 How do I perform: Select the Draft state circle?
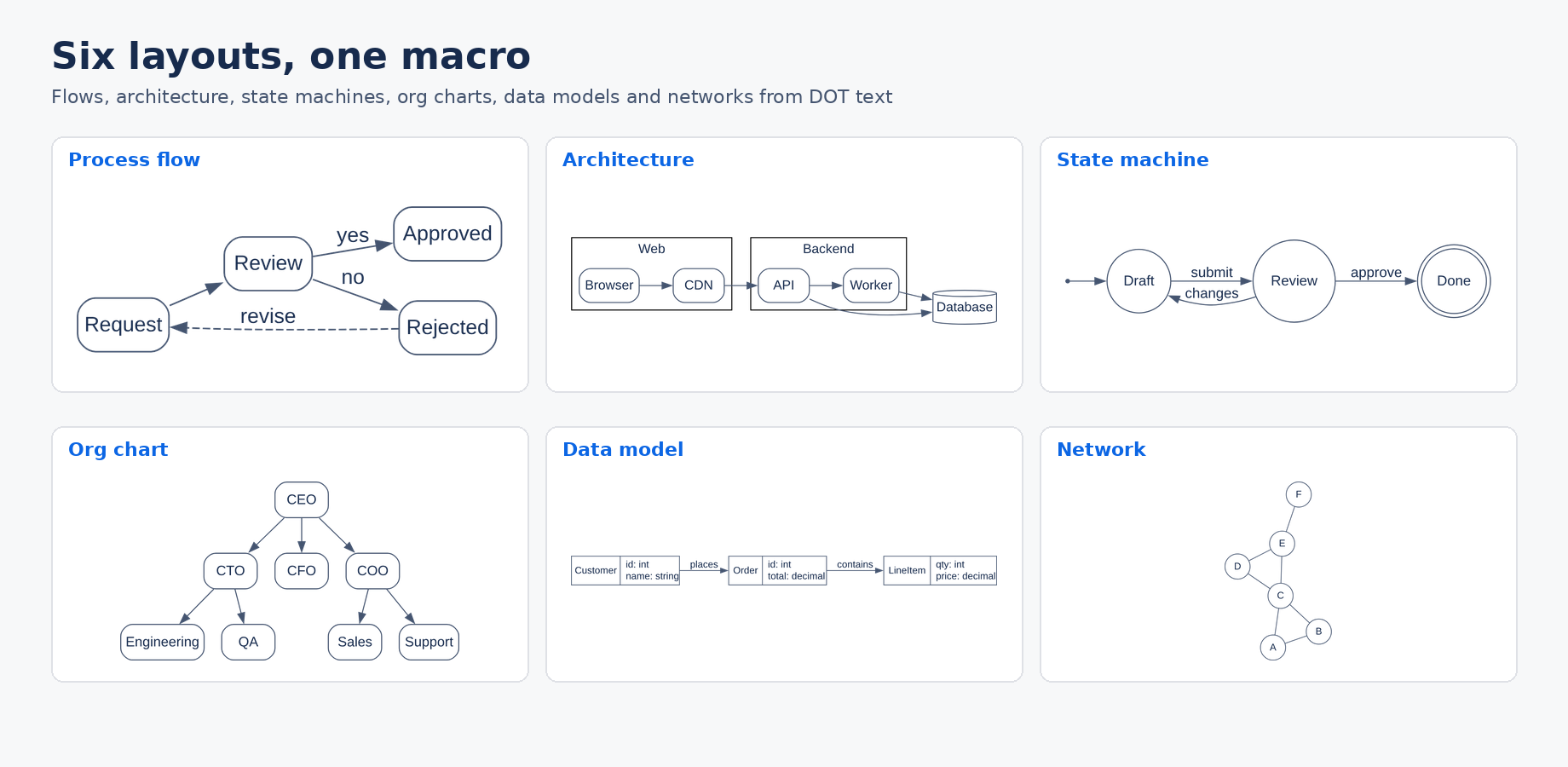pos(1139,281)
